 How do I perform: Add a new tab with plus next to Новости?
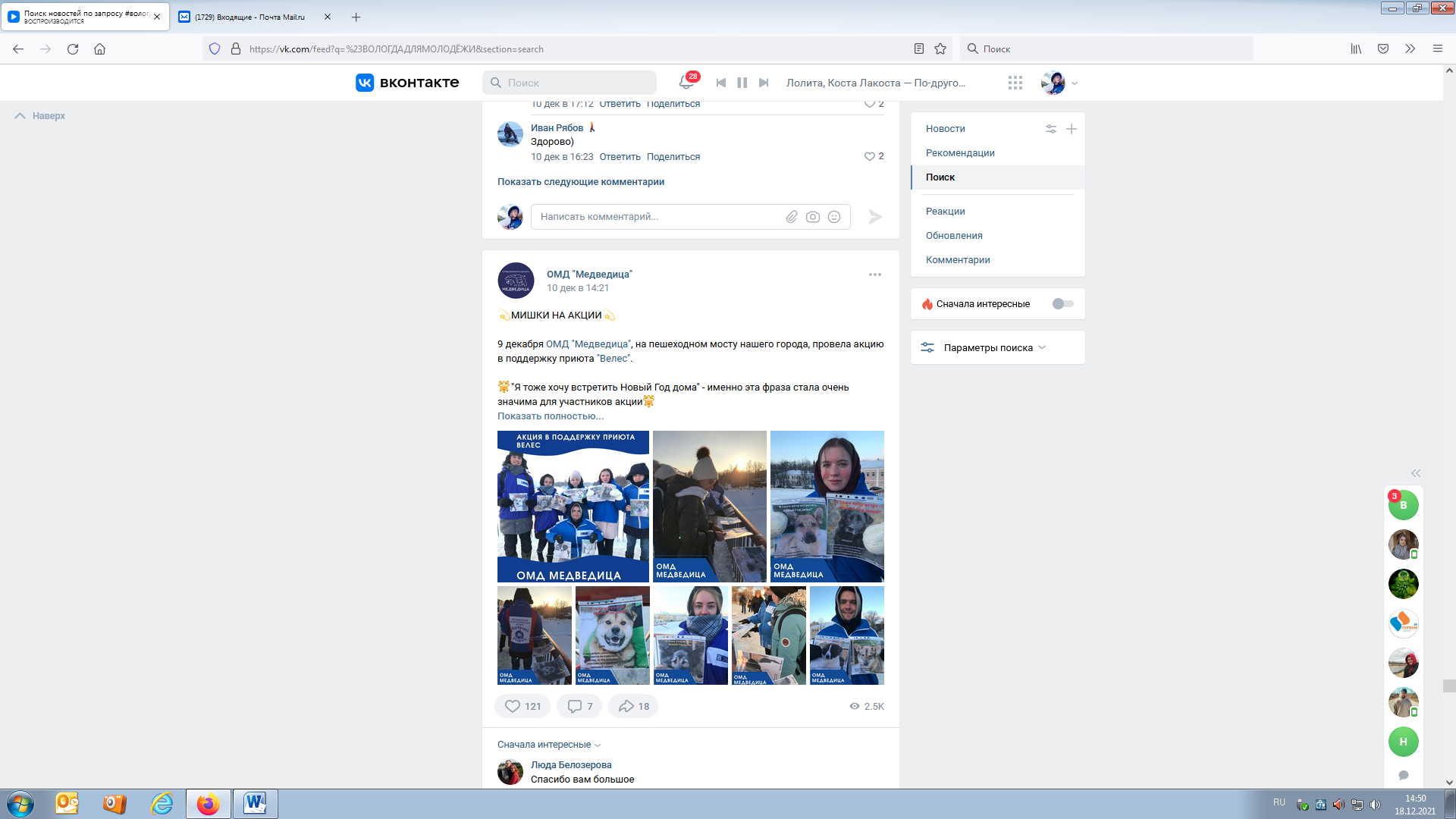[x=1072, y=129]
